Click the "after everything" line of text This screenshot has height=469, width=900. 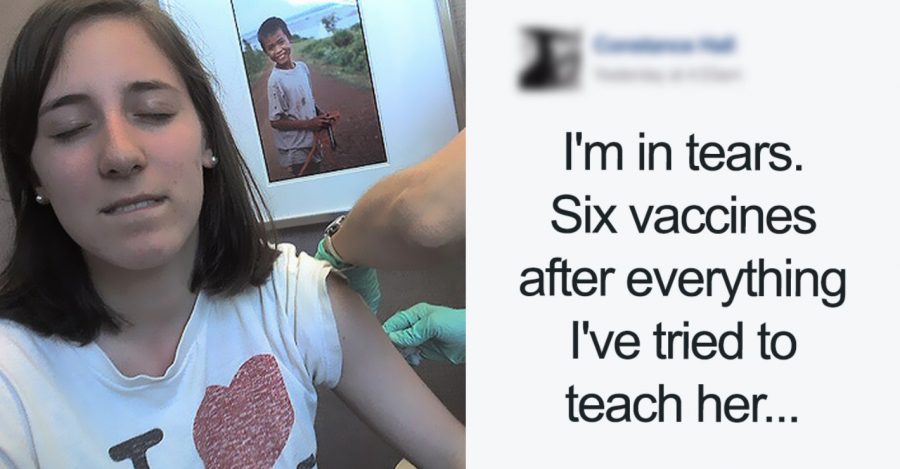(x=682, y=282)
